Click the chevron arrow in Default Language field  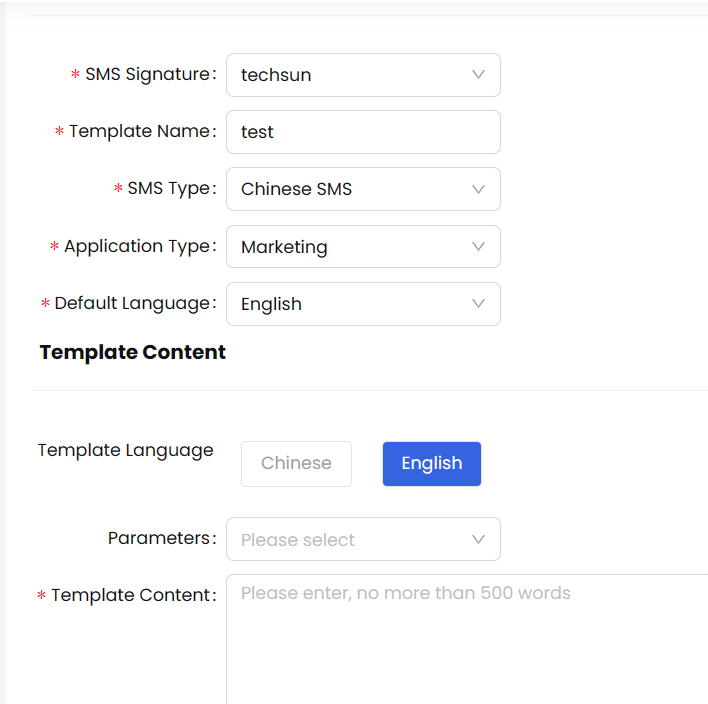click(x=478, y=304)
